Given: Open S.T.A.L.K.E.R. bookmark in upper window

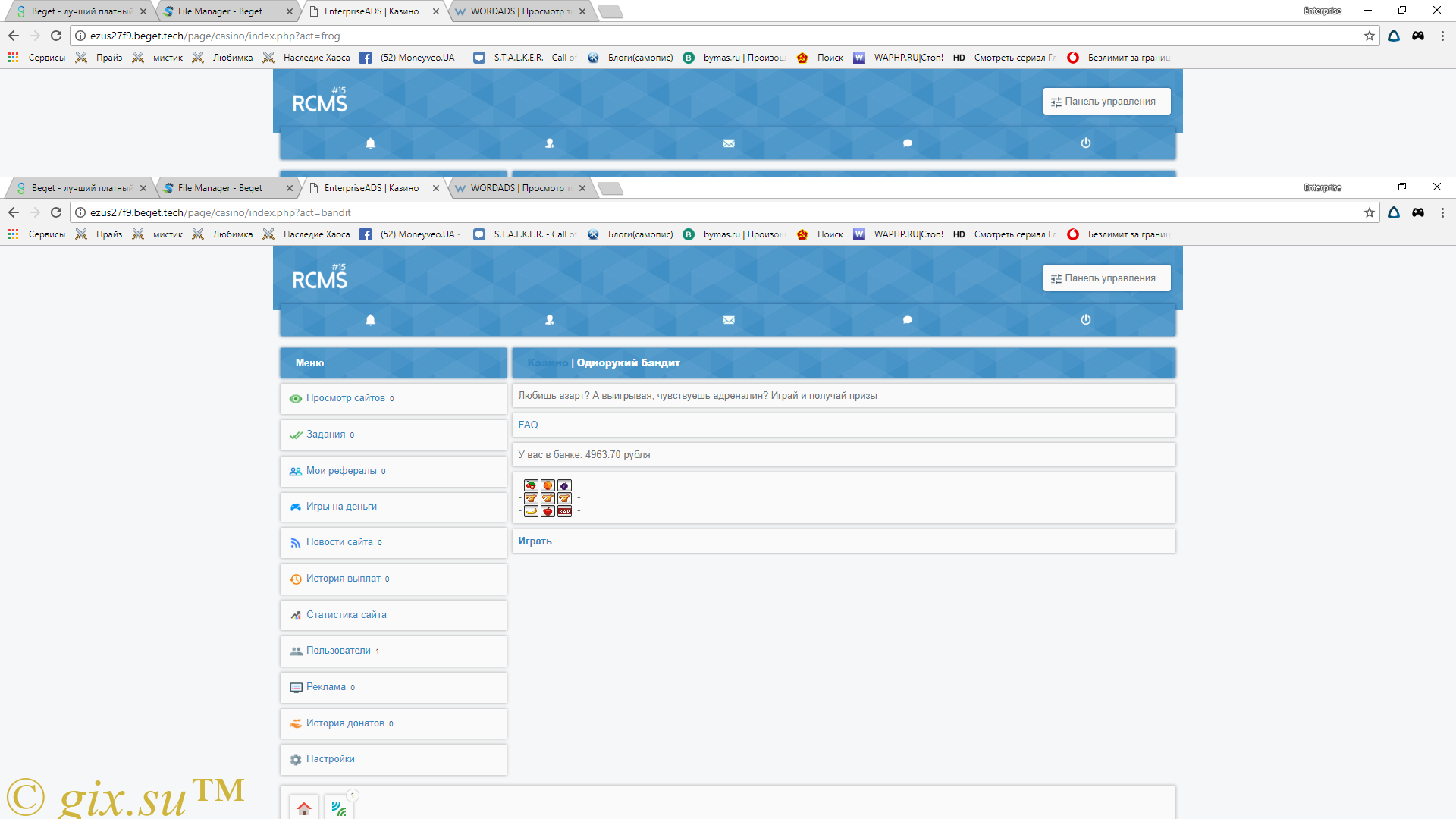Looking at the screenshot, I should tap(525, 58).
